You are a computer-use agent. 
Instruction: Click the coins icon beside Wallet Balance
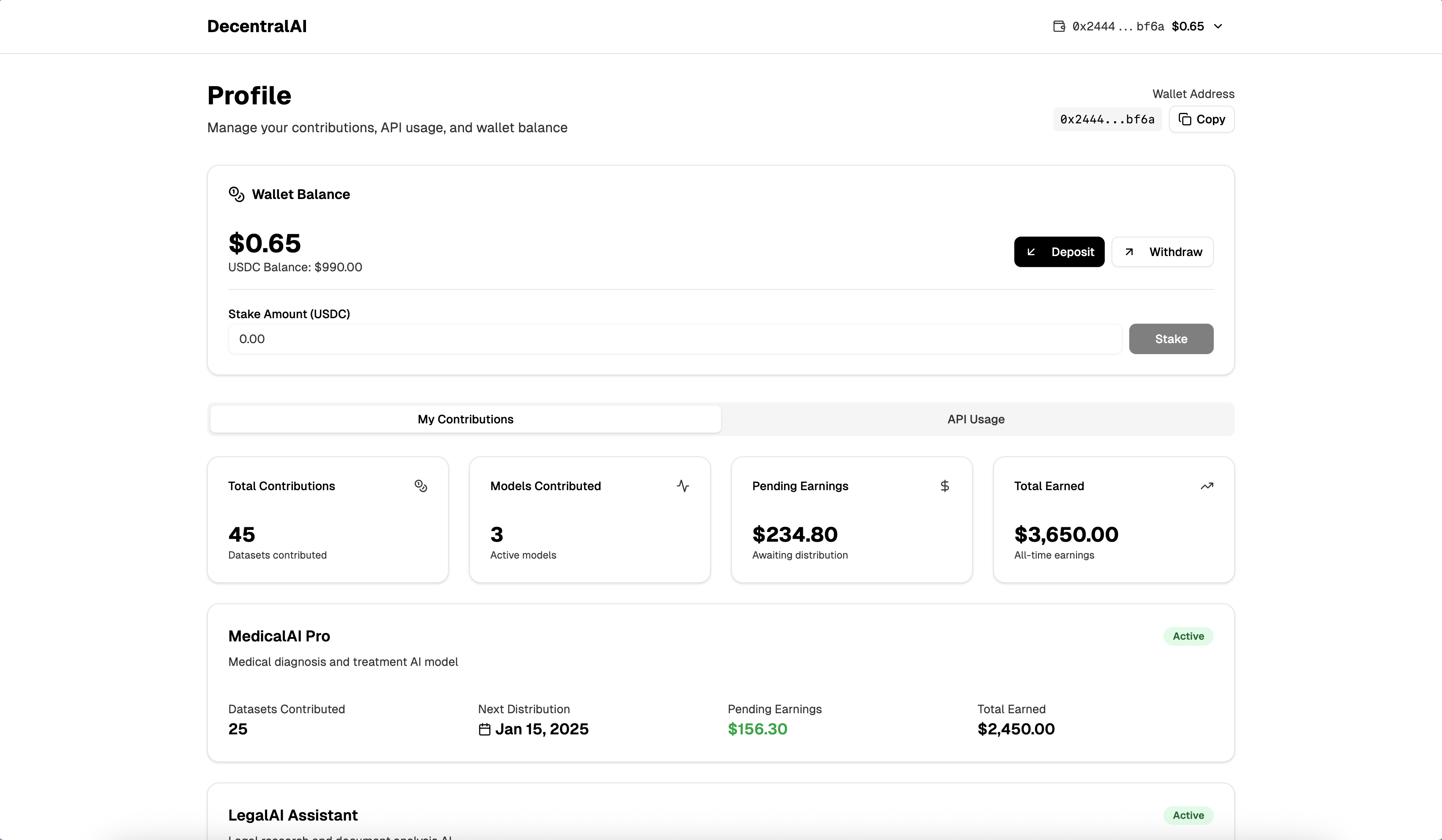point(236,194)
